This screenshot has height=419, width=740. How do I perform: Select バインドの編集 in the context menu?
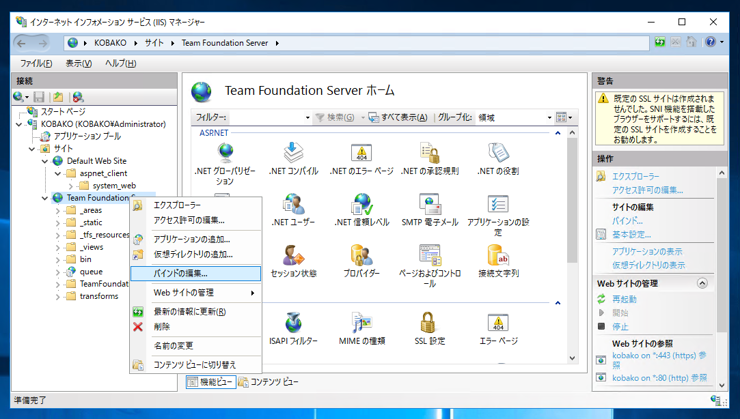coord(195,274)
